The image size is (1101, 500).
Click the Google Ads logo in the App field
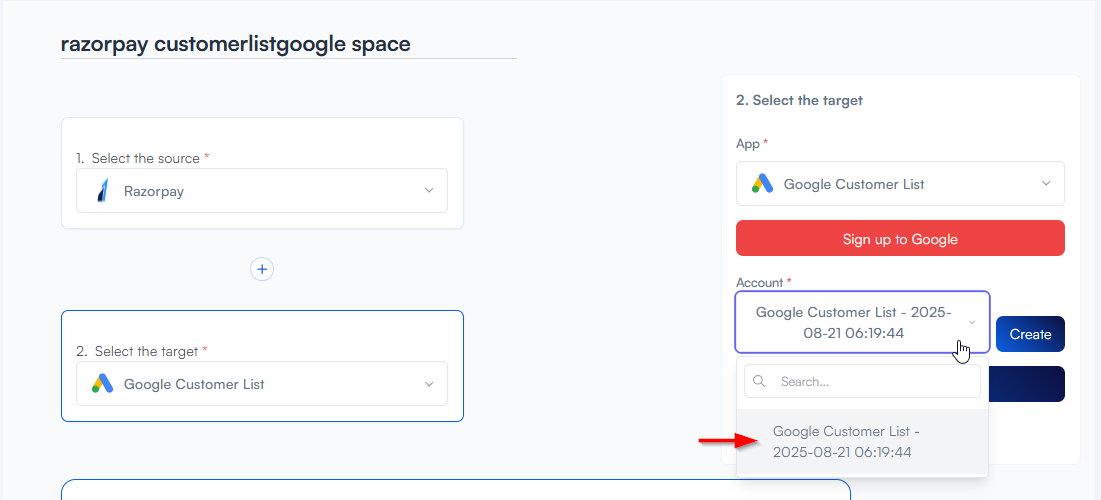pyautogui.click(x=763, y=184)
